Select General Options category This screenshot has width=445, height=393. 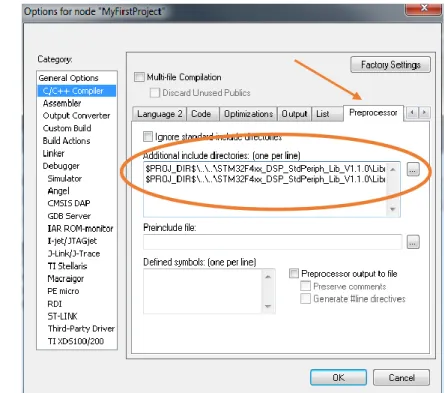click(x=68, y=78)
